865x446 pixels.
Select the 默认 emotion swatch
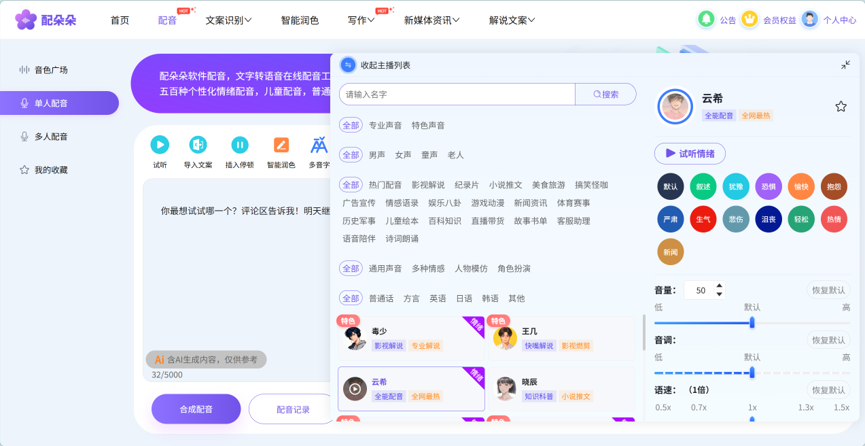[x=671, y=187]
